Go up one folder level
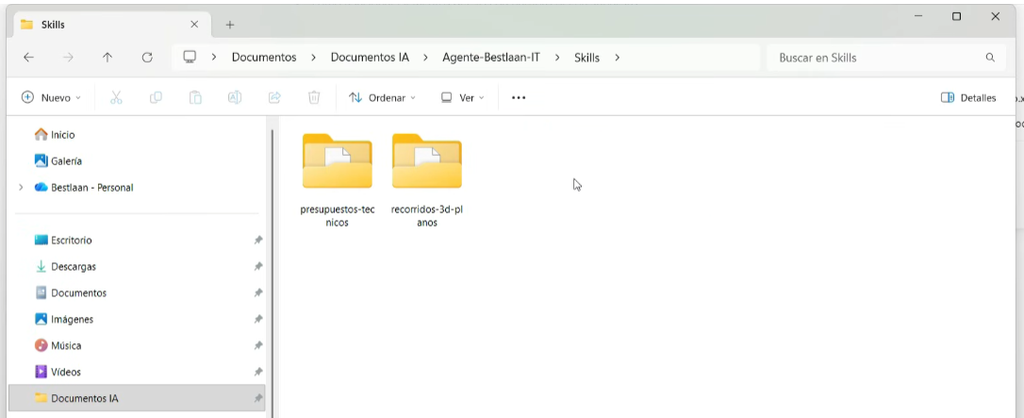The width and height of the screenshot is (1024, 418). [108, 57]
